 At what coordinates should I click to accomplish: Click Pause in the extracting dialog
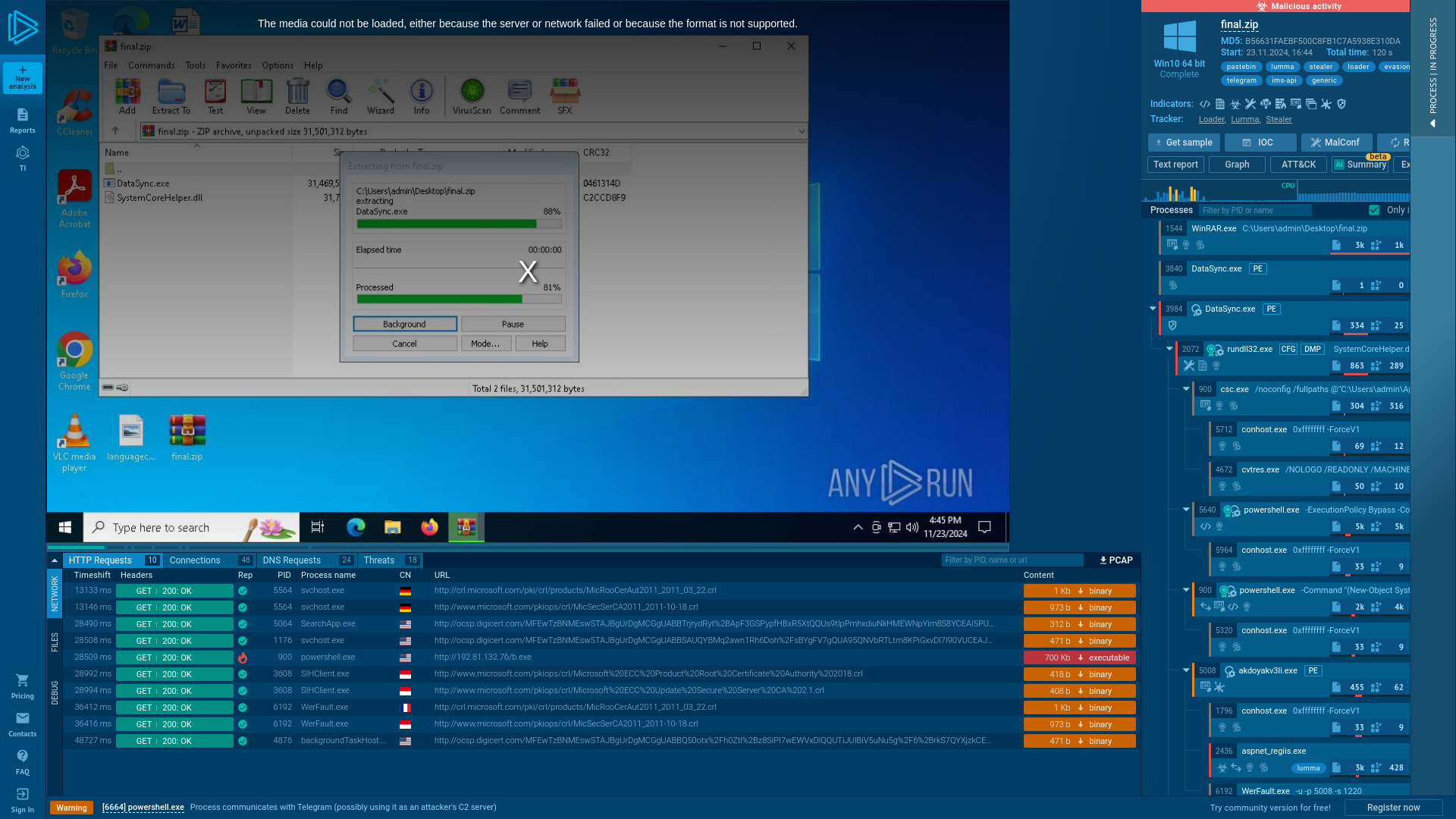[513, 324]
